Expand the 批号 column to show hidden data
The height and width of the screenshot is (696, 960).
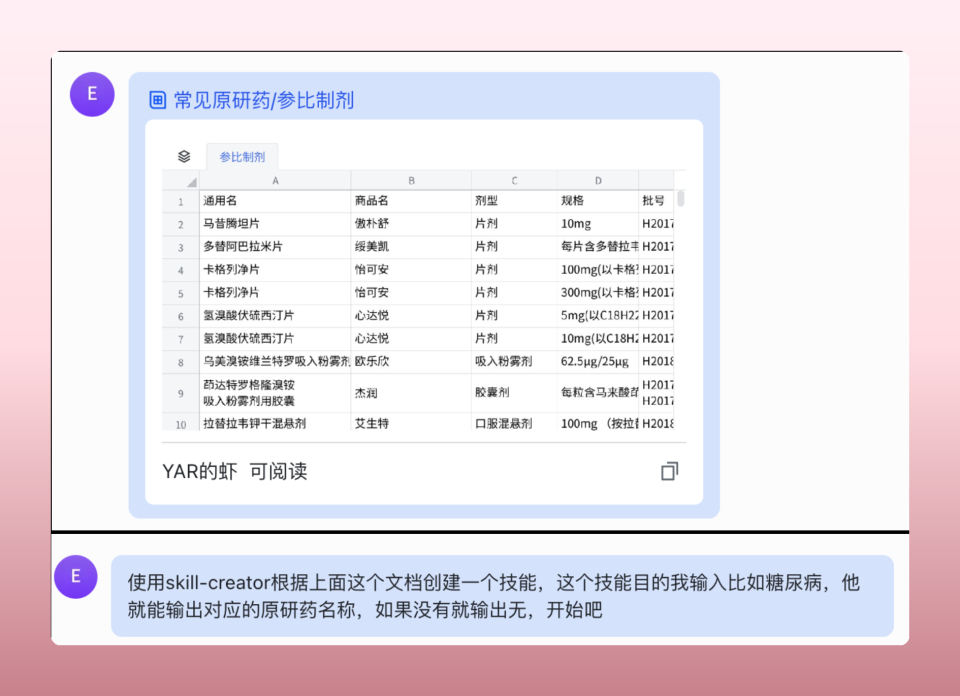tap(657, 181)
